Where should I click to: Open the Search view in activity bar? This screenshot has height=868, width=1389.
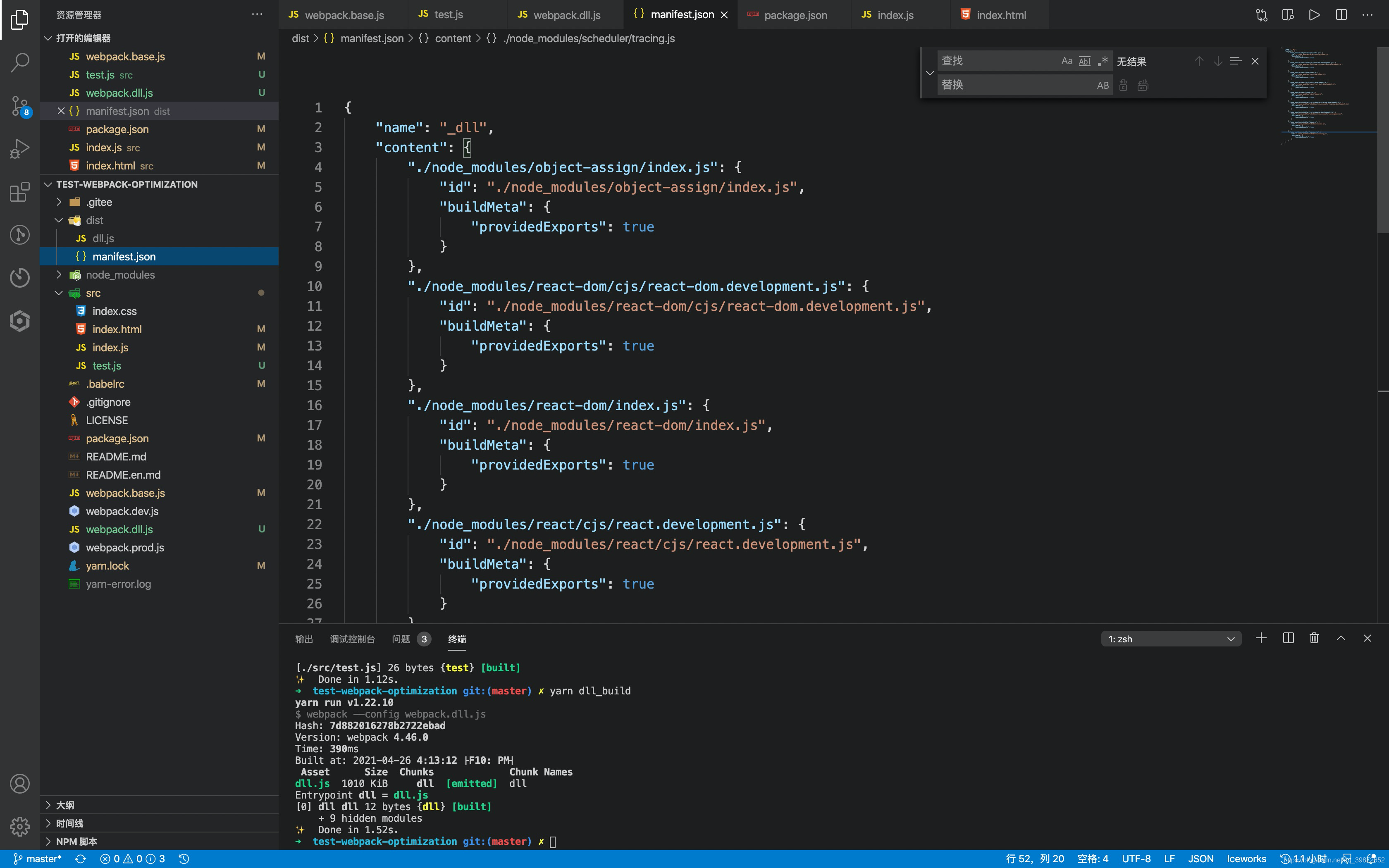coord(19,62)
